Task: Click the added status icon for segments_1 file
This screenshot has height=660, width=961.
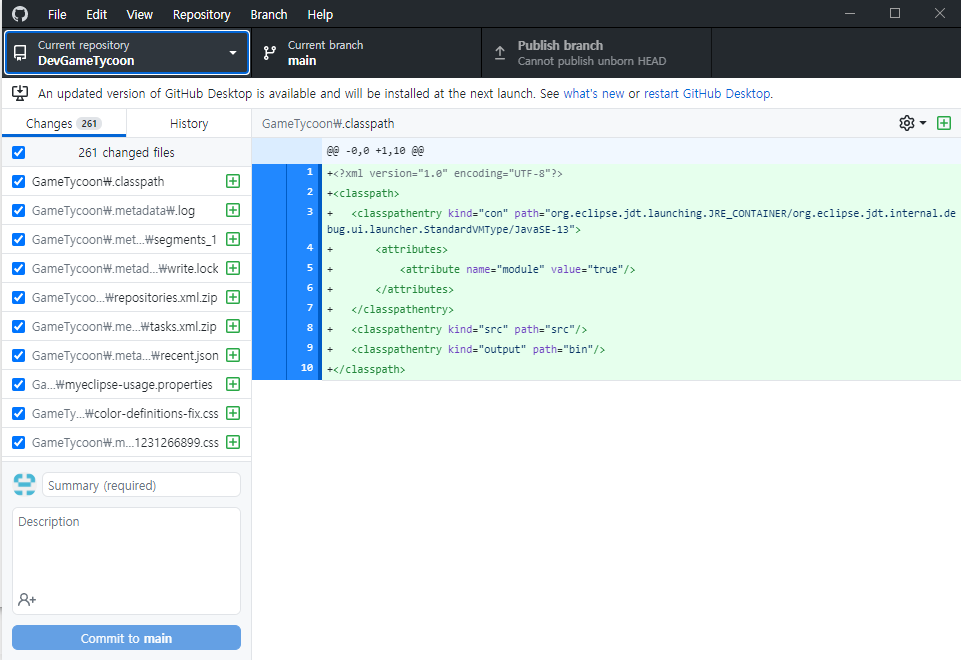Action: click(x=233, y=239)
